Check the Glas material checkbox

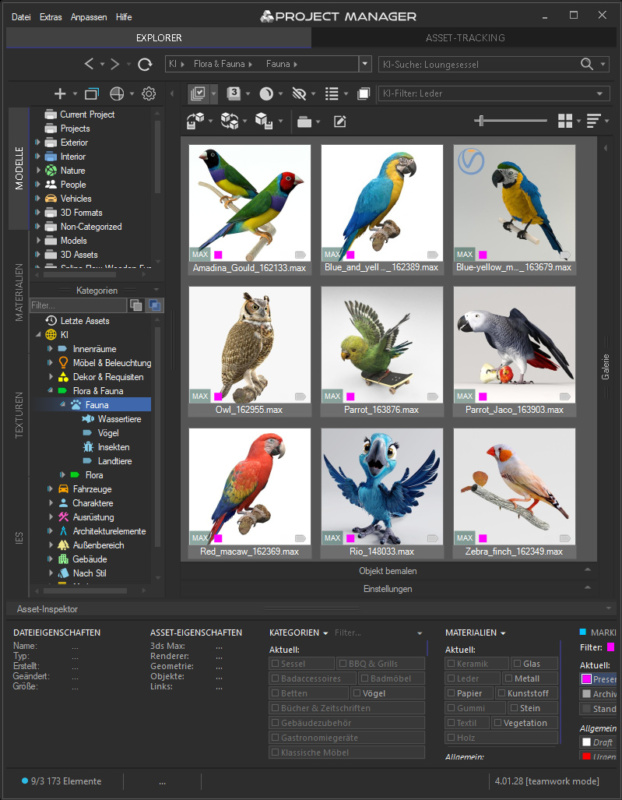(x=517, y=664)
